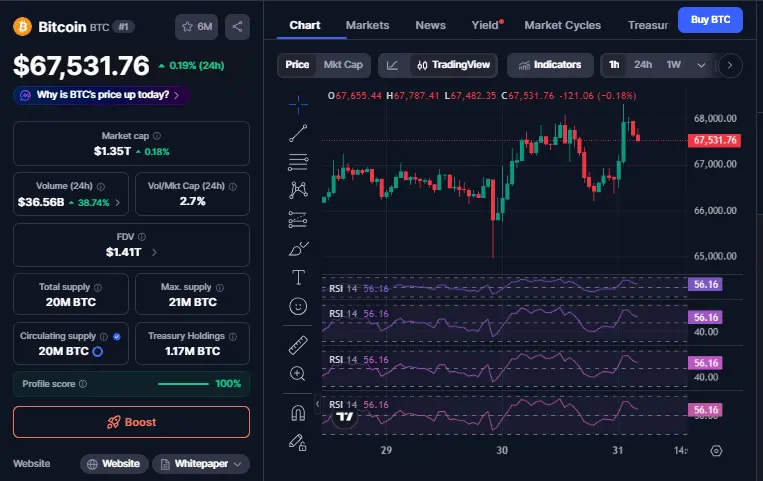Click info icon beside Total supply

tap(98, 287)
